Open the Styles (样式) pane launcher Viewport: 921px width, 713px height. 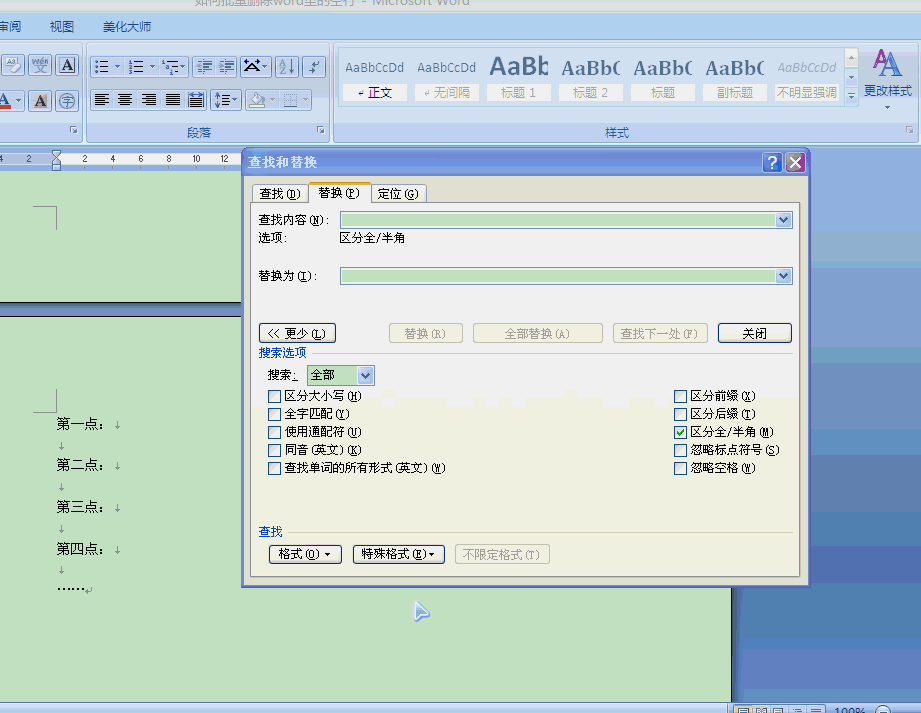[x=909, y=130]
